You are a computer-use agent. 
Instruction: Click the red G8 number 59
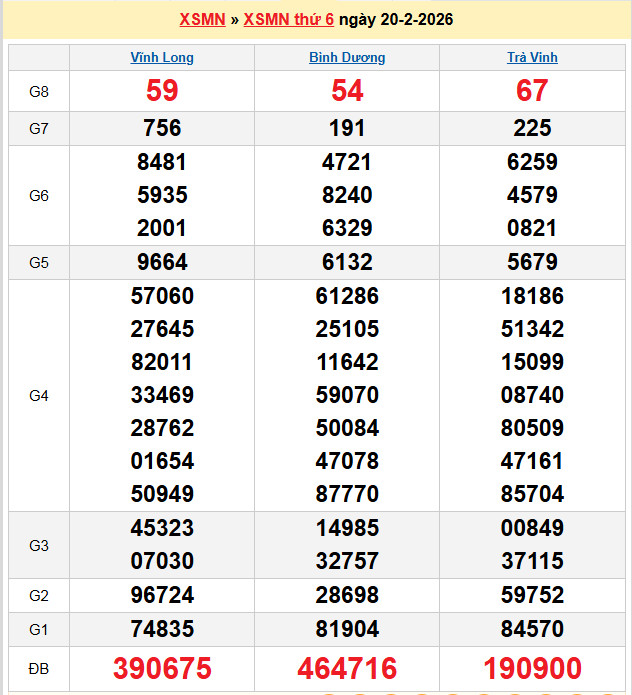pos(162,92)
